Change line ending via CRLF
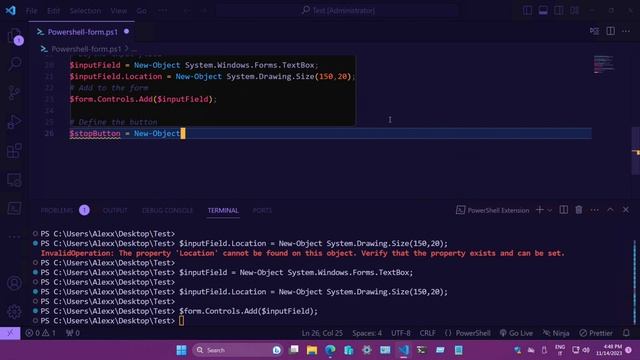This screenshot has width=640, height=360. click(x=427, y=333)
